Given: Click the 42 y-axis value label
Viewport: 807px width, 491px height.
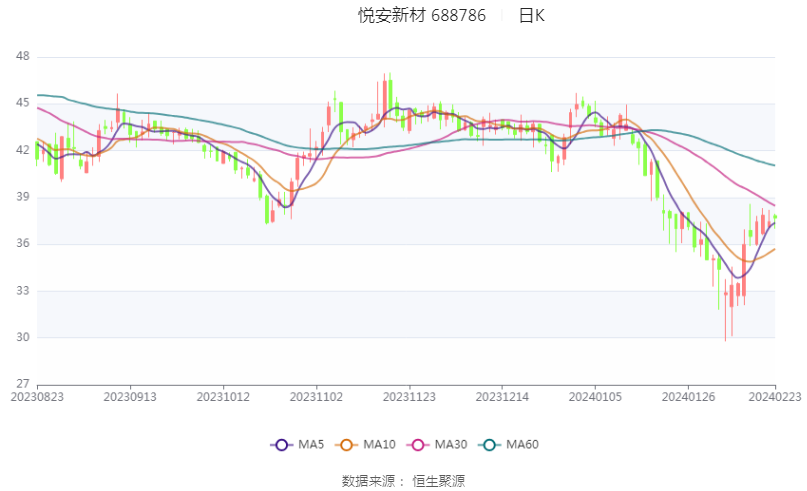Looking at the screenshot, I should pyautogui.click(x=23, y=150).
